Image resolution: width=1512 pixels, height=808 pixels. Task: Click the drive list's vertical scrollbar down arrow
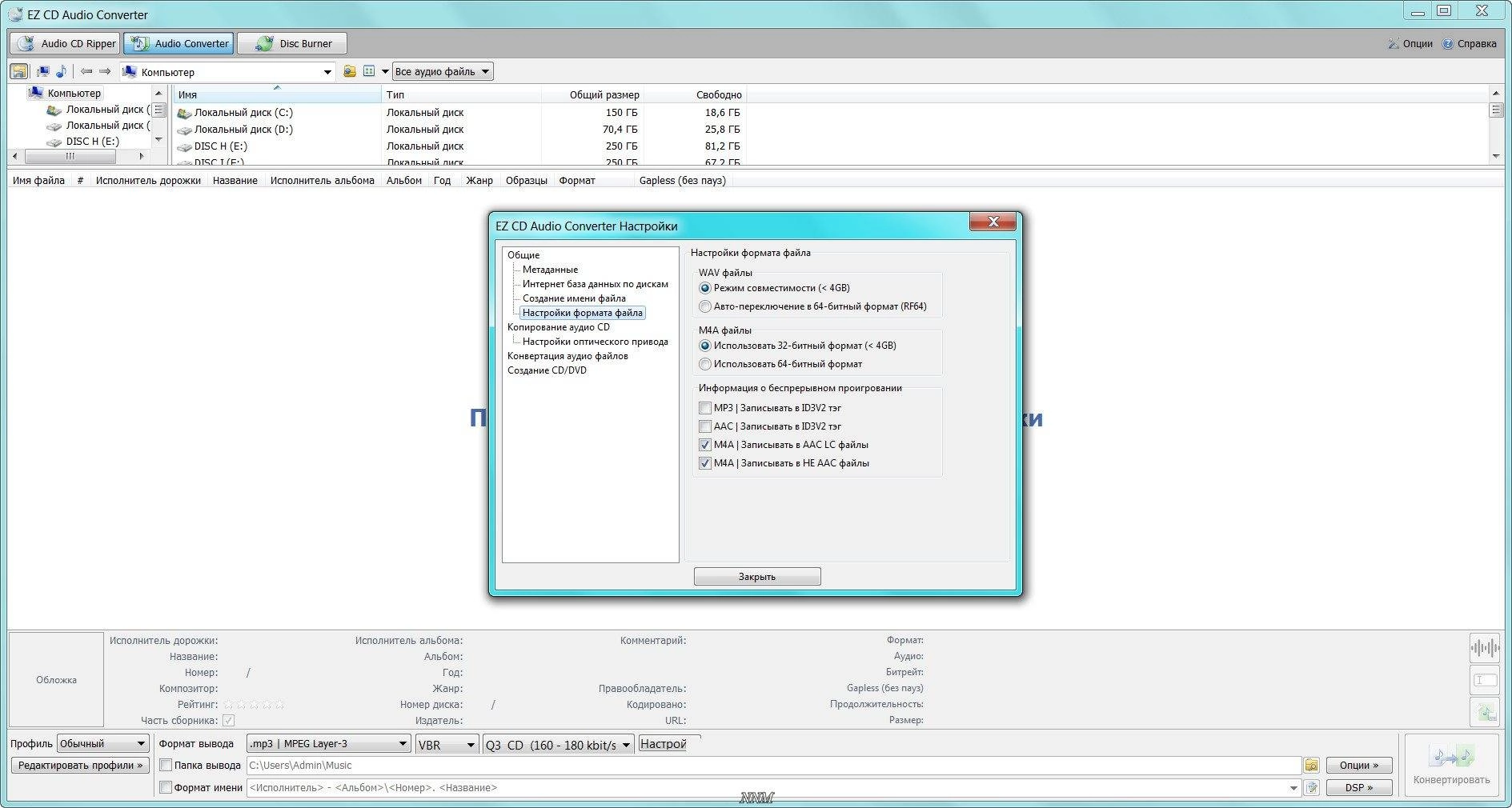pyautogui.click(x=1496, y=156)
